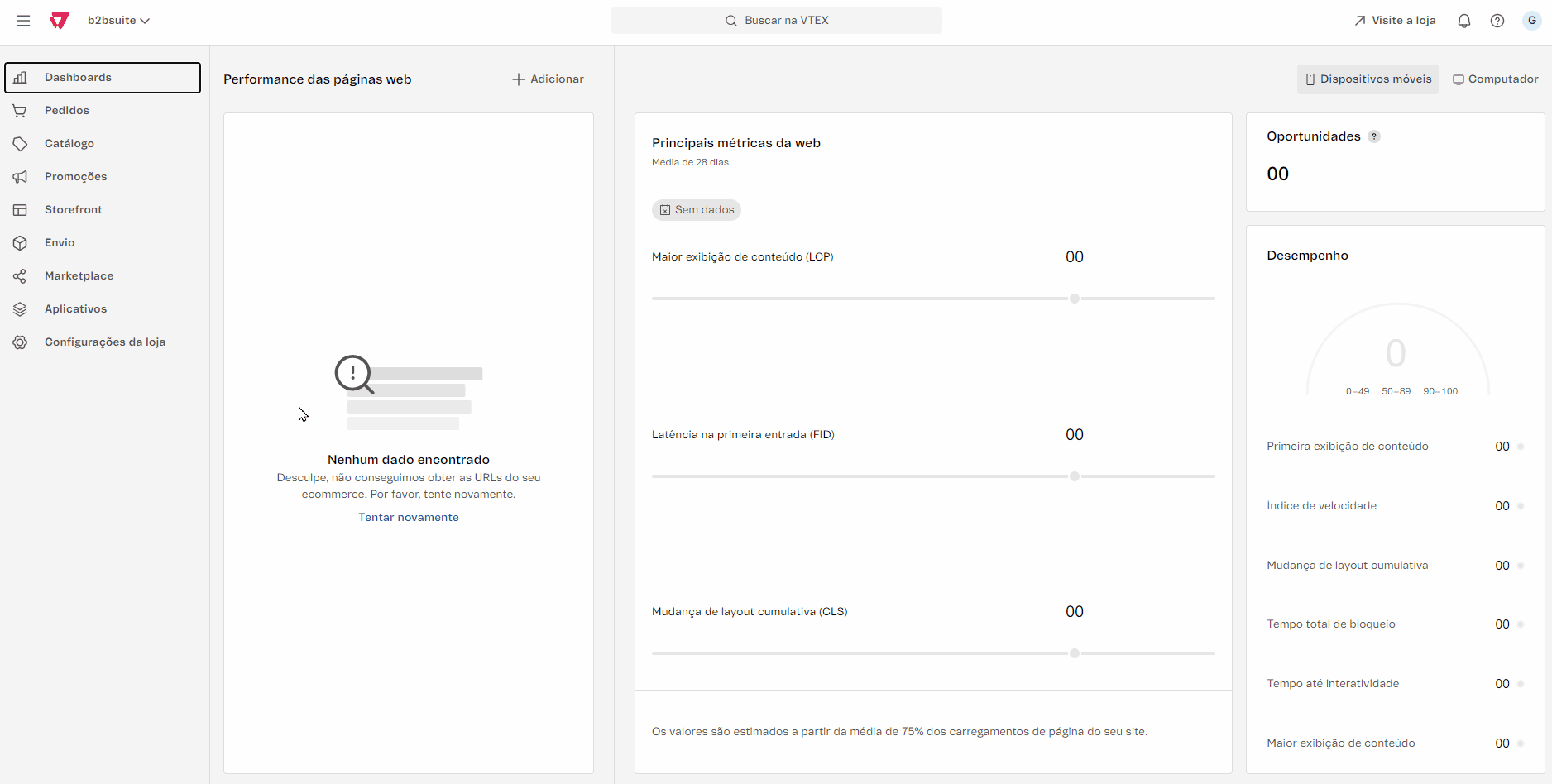Switch to Dispositivos móveis view
The height and width of the screenshot is (784, 1552).
coord(1368,79)
